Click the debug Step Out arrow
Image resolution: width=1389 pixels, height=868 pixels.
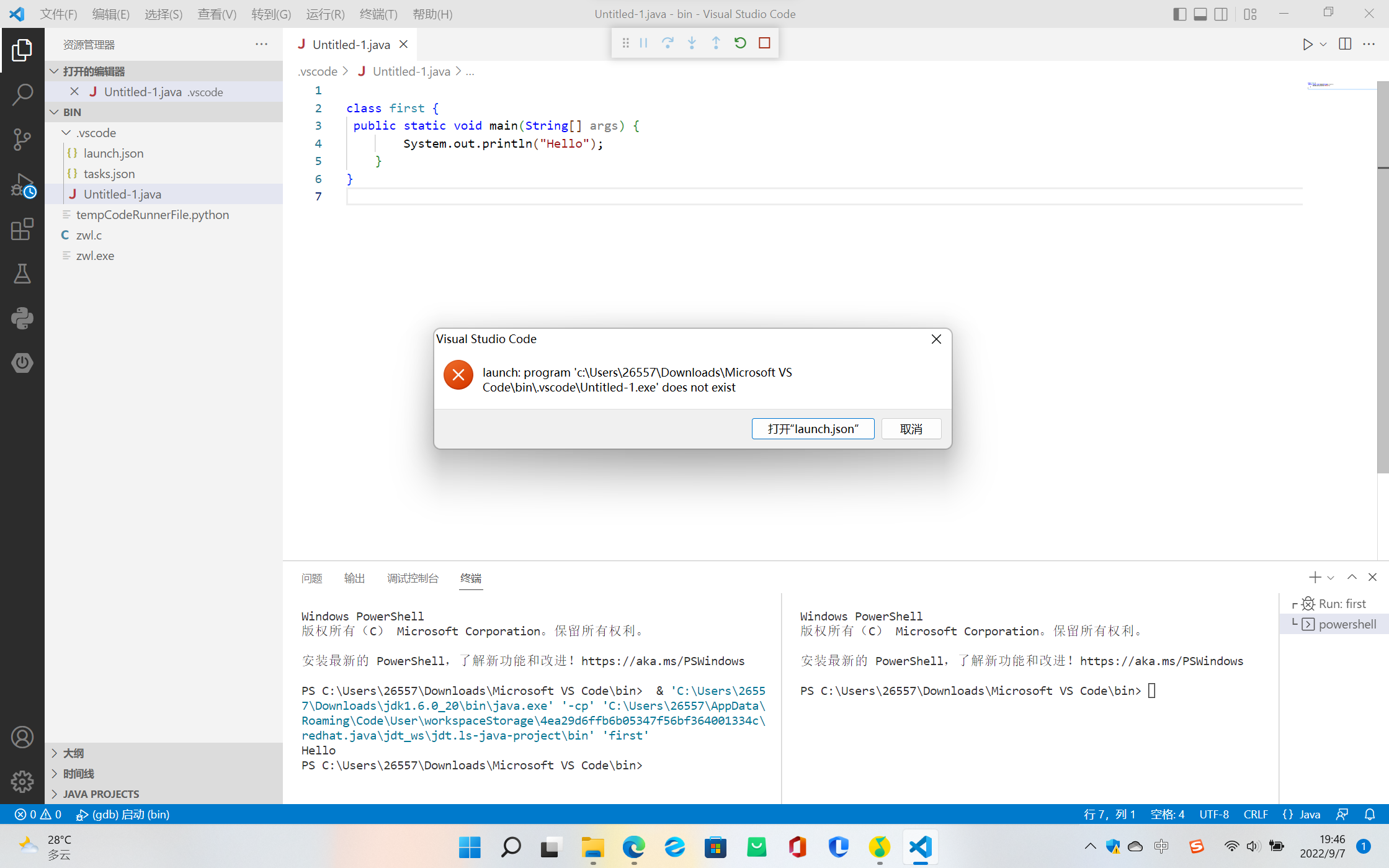716,43
